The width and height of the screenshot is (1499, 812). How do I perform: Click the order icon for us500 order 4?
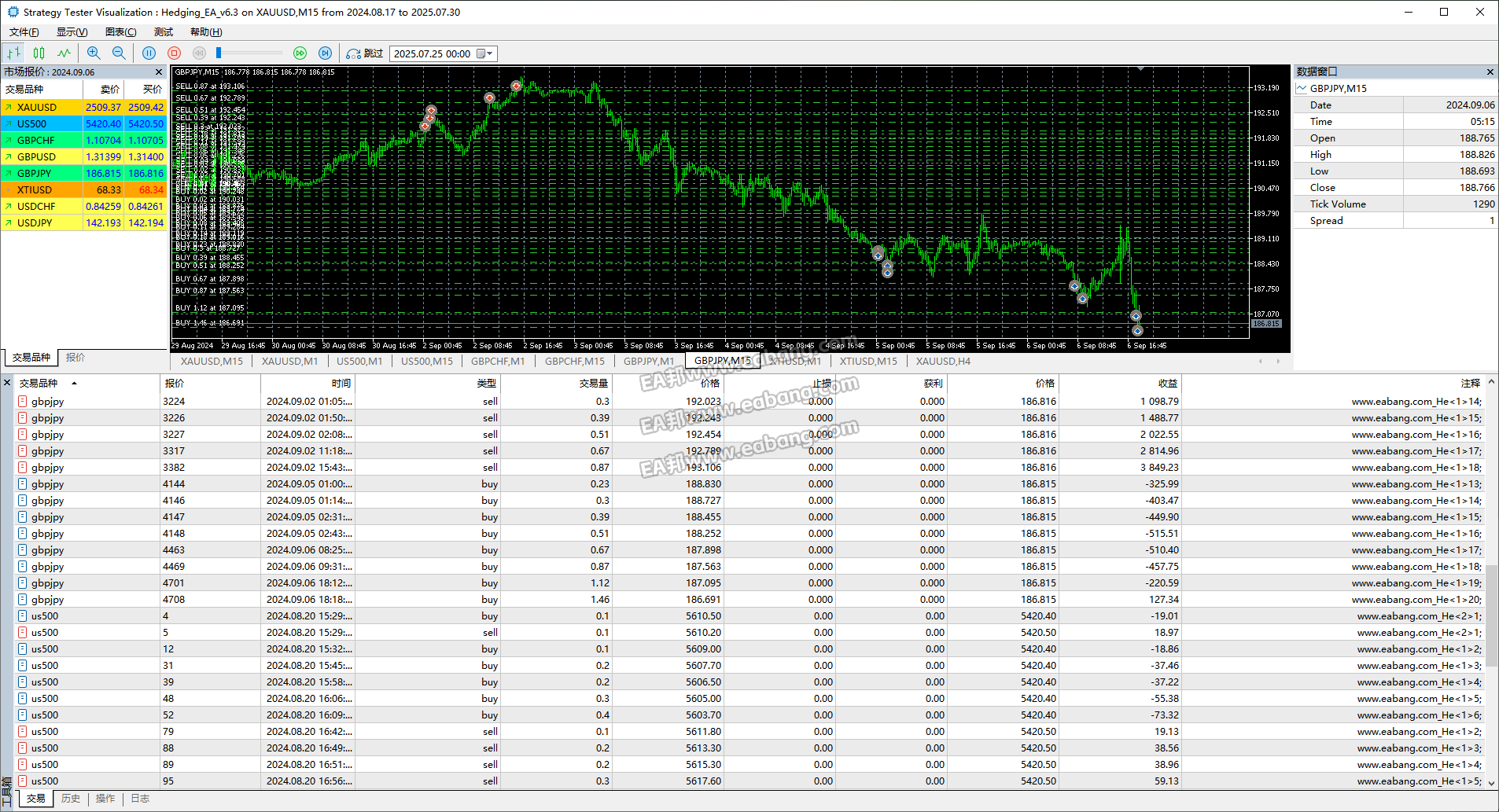(x=23, y=615)
